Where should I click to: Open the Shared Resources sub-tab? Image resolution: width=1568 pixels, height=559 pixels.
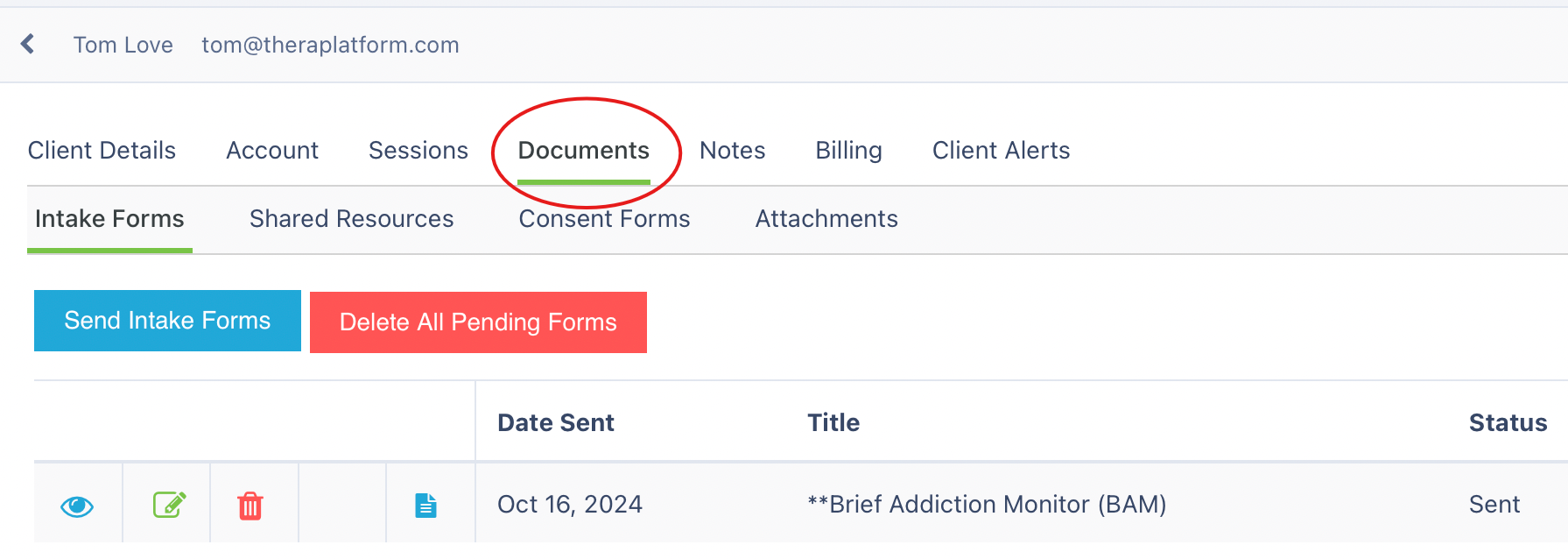[352, 219]
